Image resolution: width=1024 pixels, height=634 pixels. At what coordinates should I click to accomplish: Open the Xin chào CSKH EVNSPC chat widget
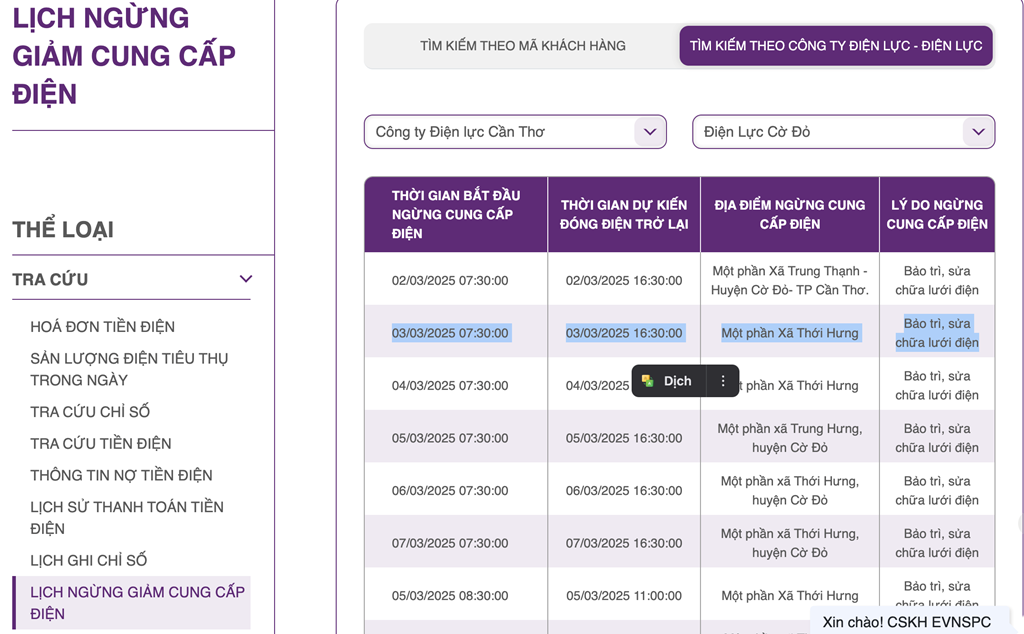tap(906, 621)
